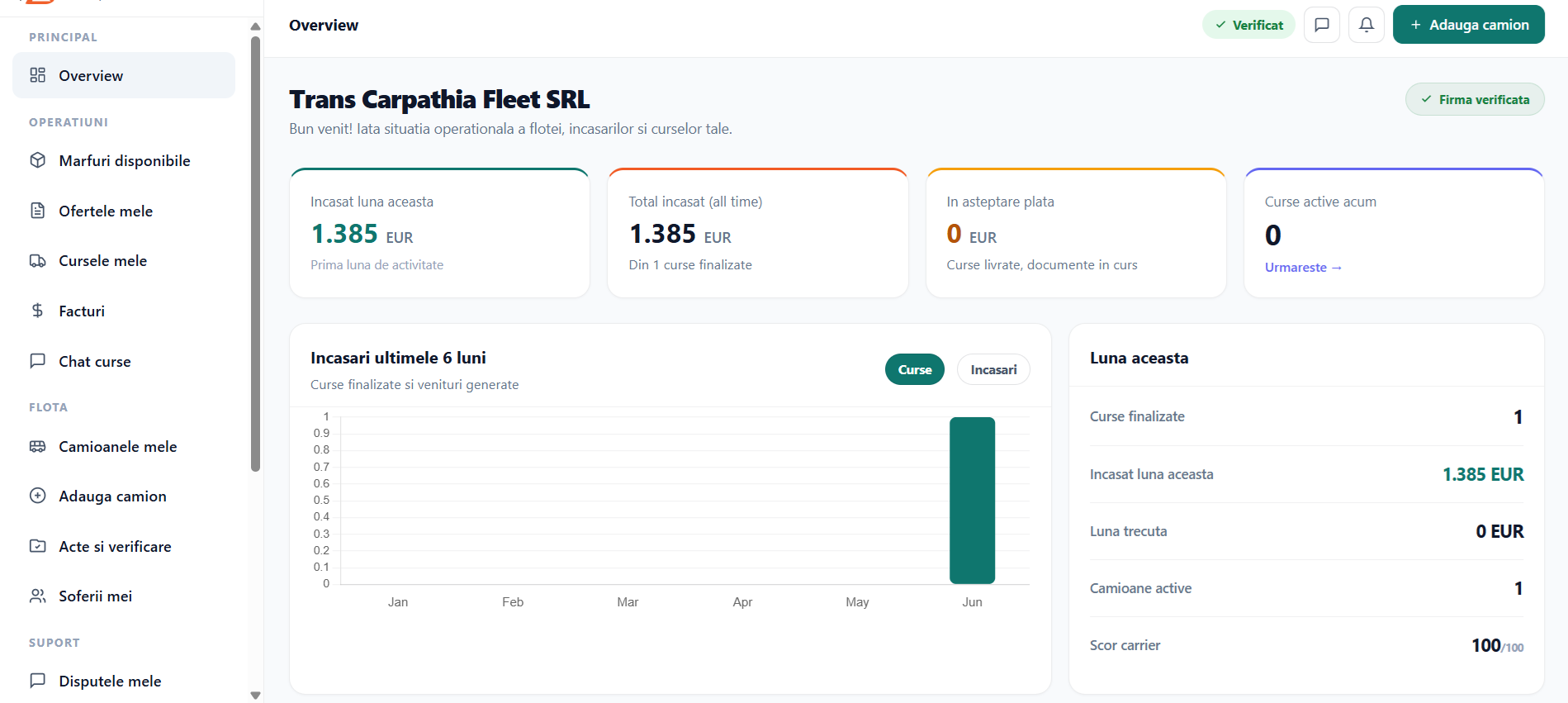Follow the Urmareste link

(1303, 268)
